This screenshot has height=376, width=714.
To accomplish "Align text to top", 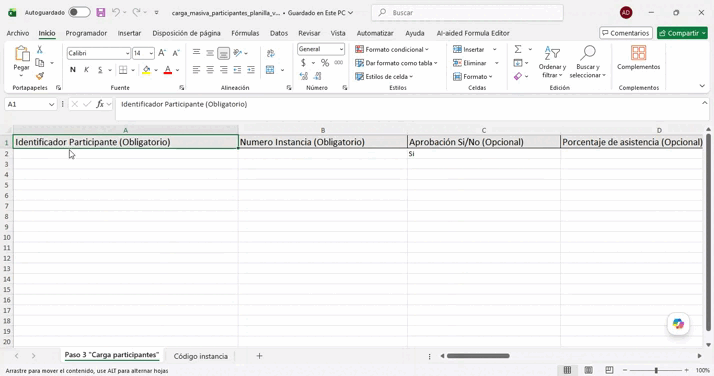I will (196, 53).
